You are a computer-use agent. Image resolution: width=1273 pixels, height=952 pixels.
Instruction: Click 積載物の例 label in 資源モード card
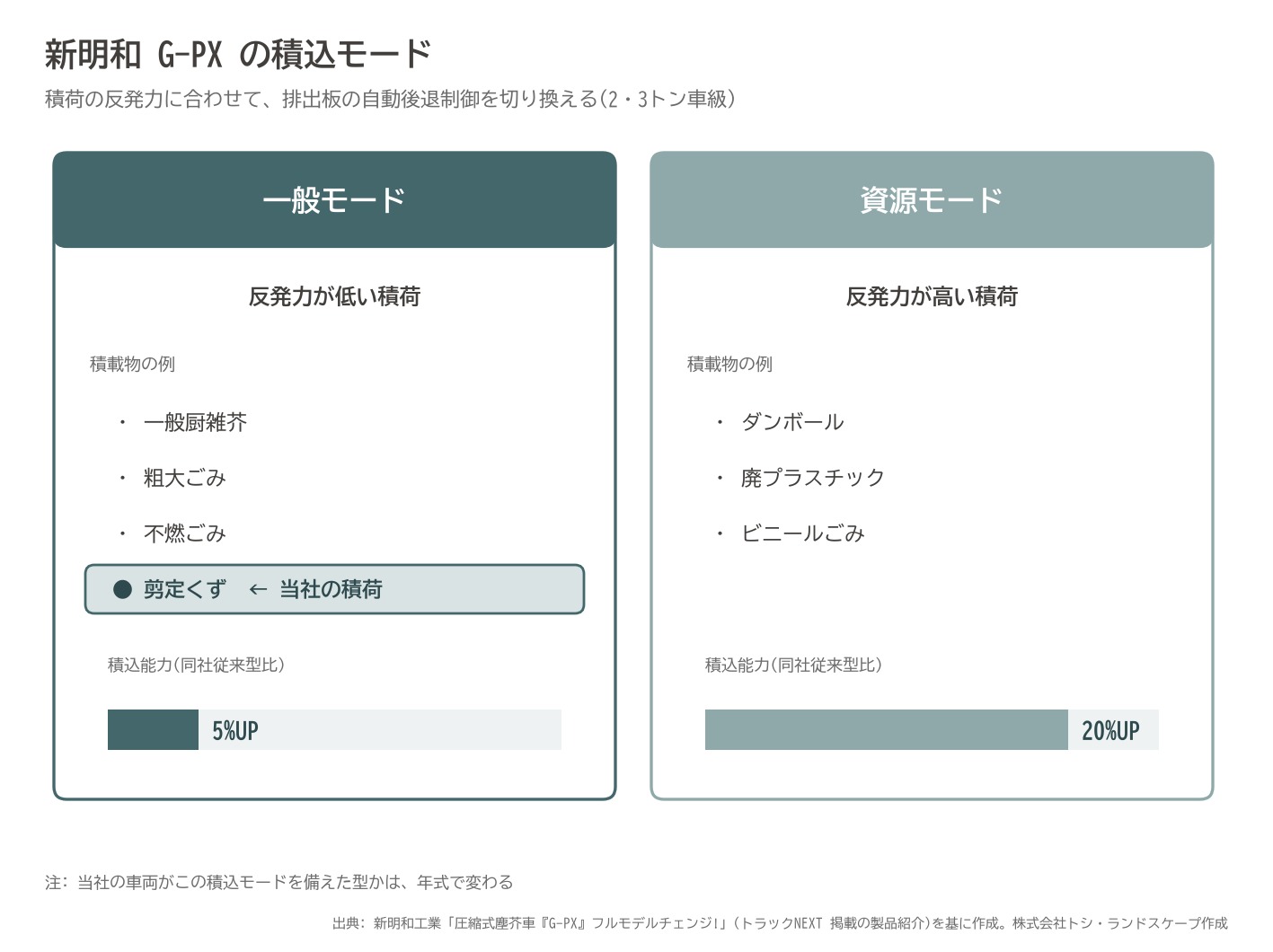coord(729,364)
